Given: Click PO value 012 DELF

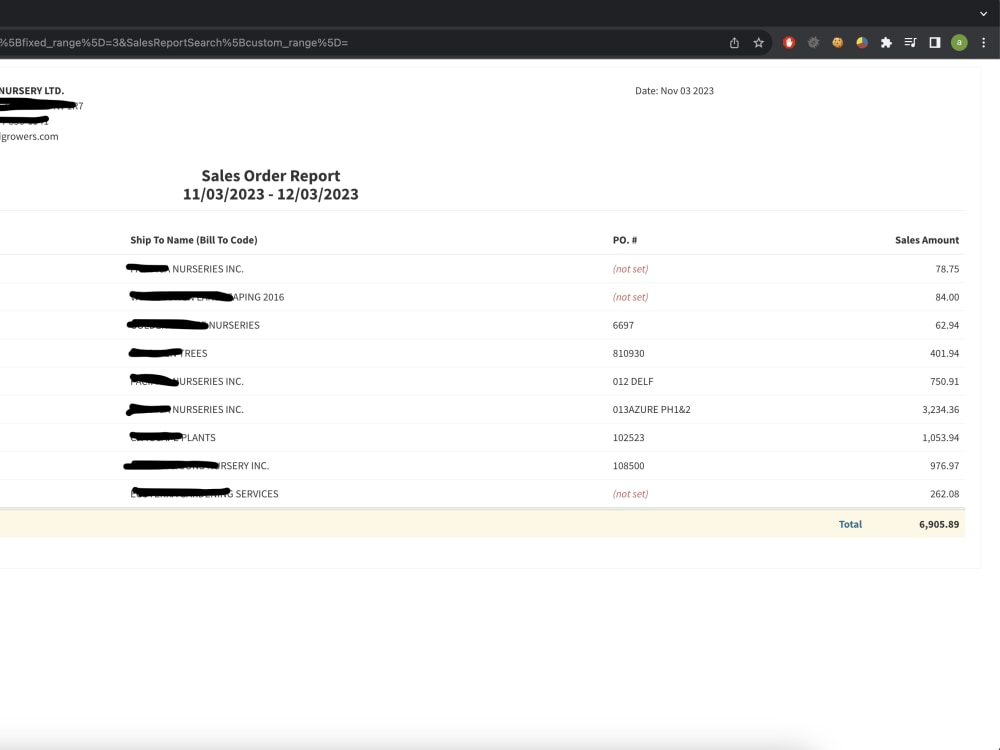Looking at the screenshot, I should (x=633, y=381).
